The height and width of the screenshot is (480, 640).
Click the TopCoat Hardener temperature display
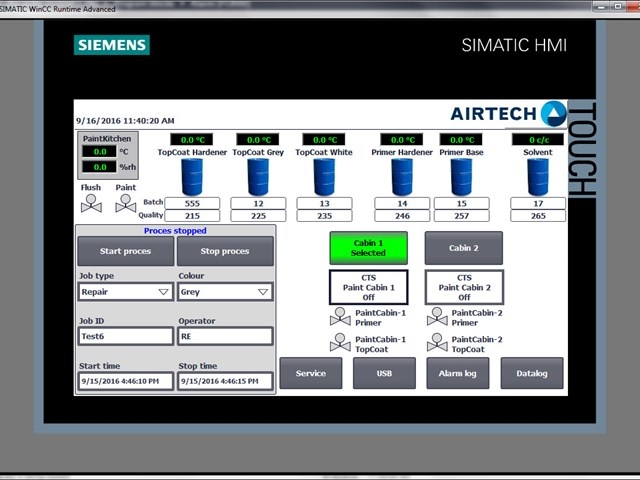192,140
